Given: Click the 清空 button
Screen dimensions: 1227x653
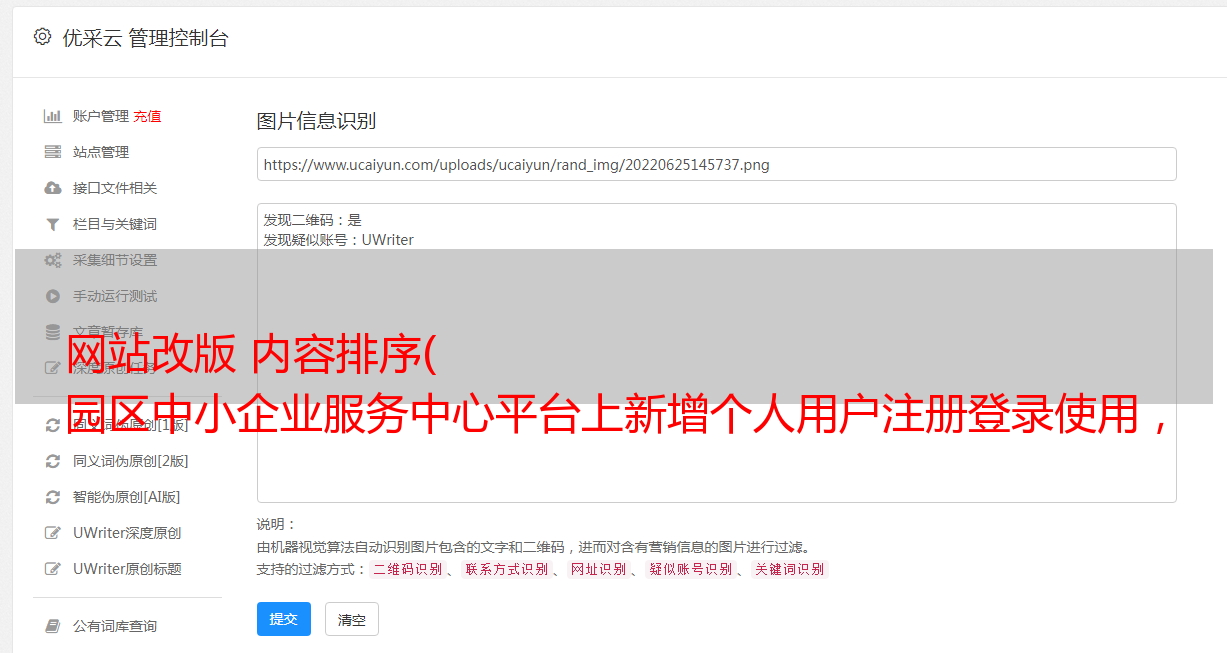Looking at the screenshot, I should pyautogui.click(x=352, y=619).
